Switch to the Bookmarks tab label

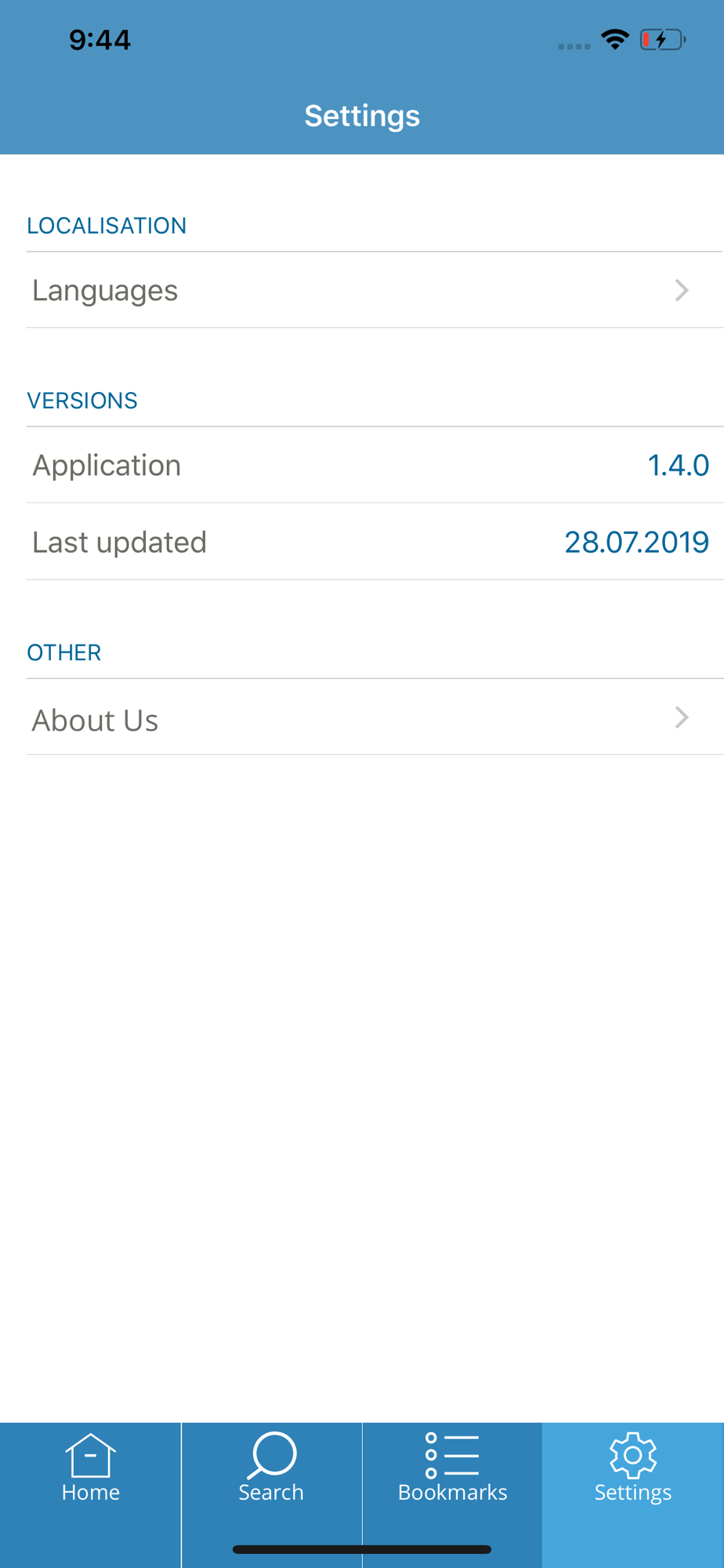tap(452, 1492)
